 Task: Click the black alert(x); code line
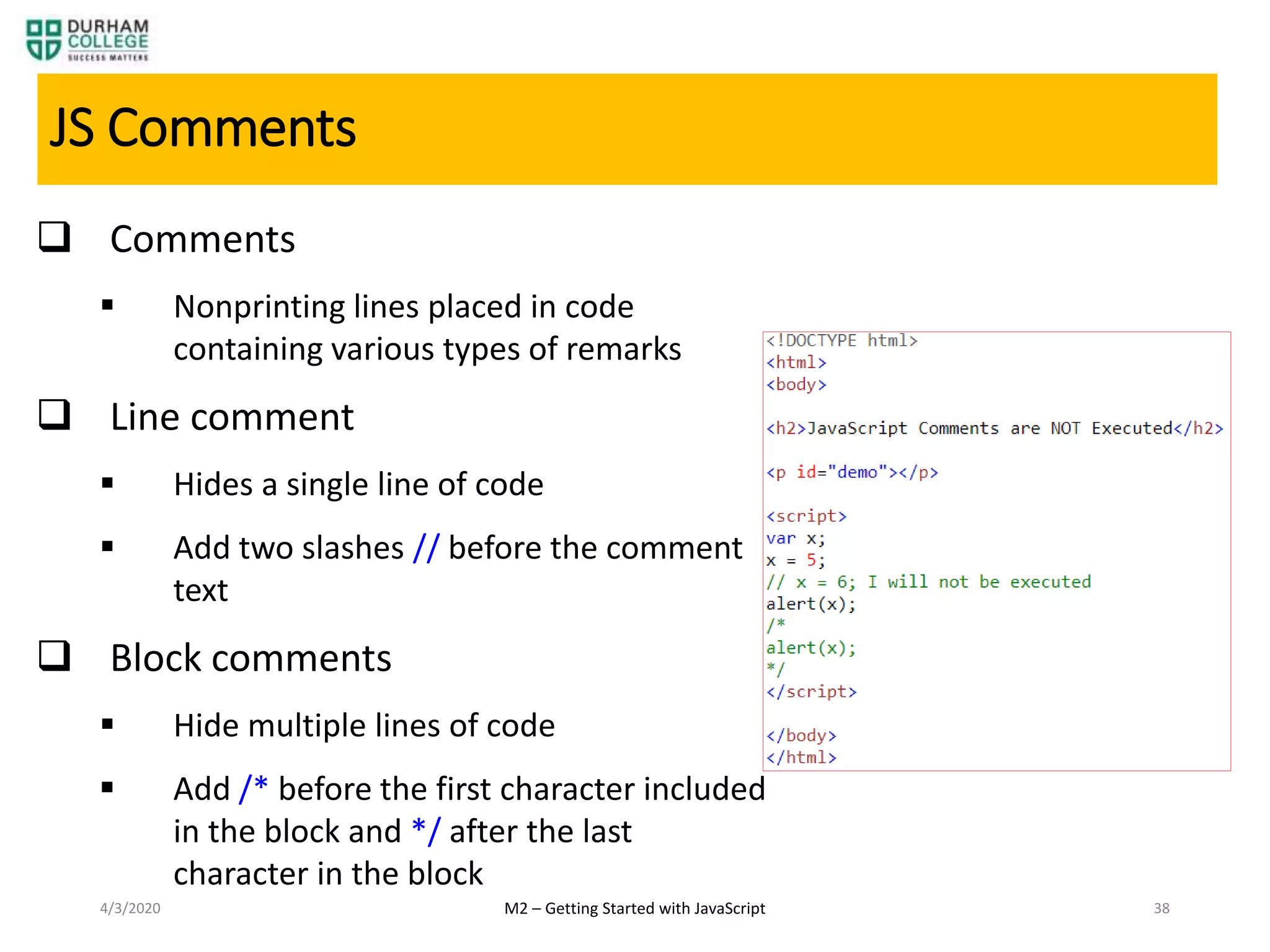pos(811,604)
